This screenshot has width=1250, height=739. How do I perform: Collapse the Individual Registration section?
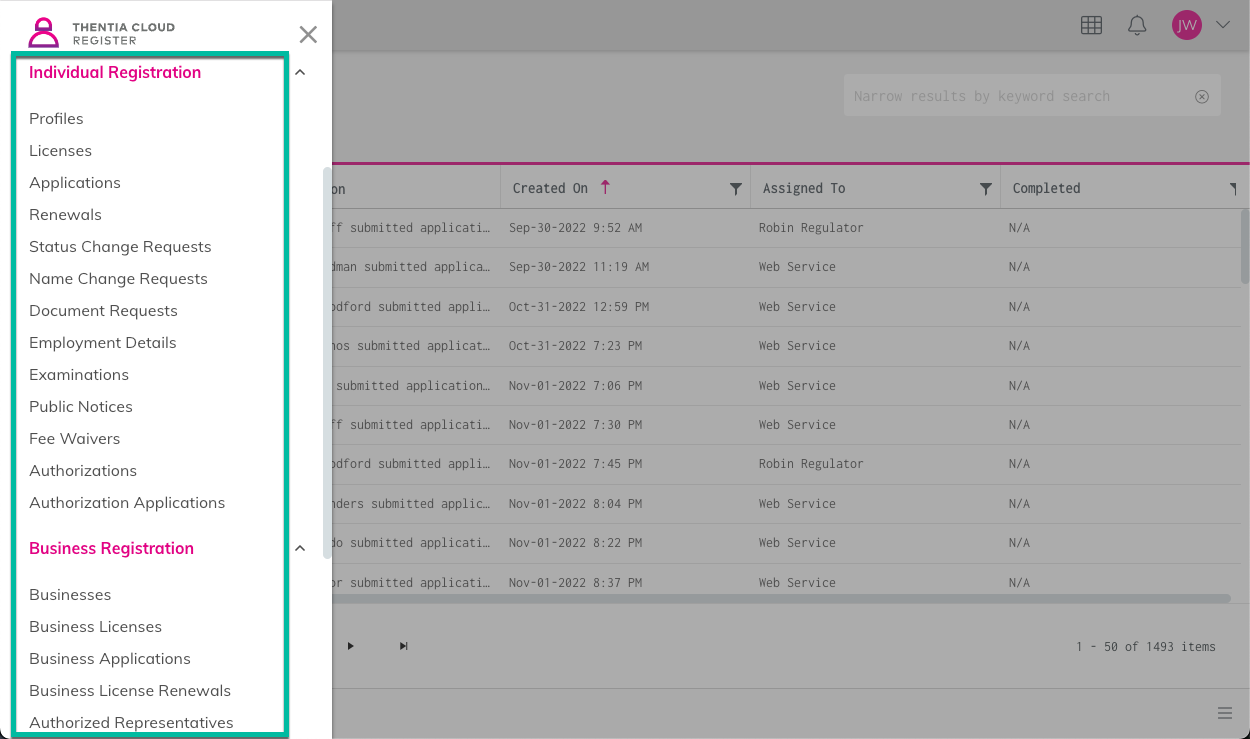(300, 72)
